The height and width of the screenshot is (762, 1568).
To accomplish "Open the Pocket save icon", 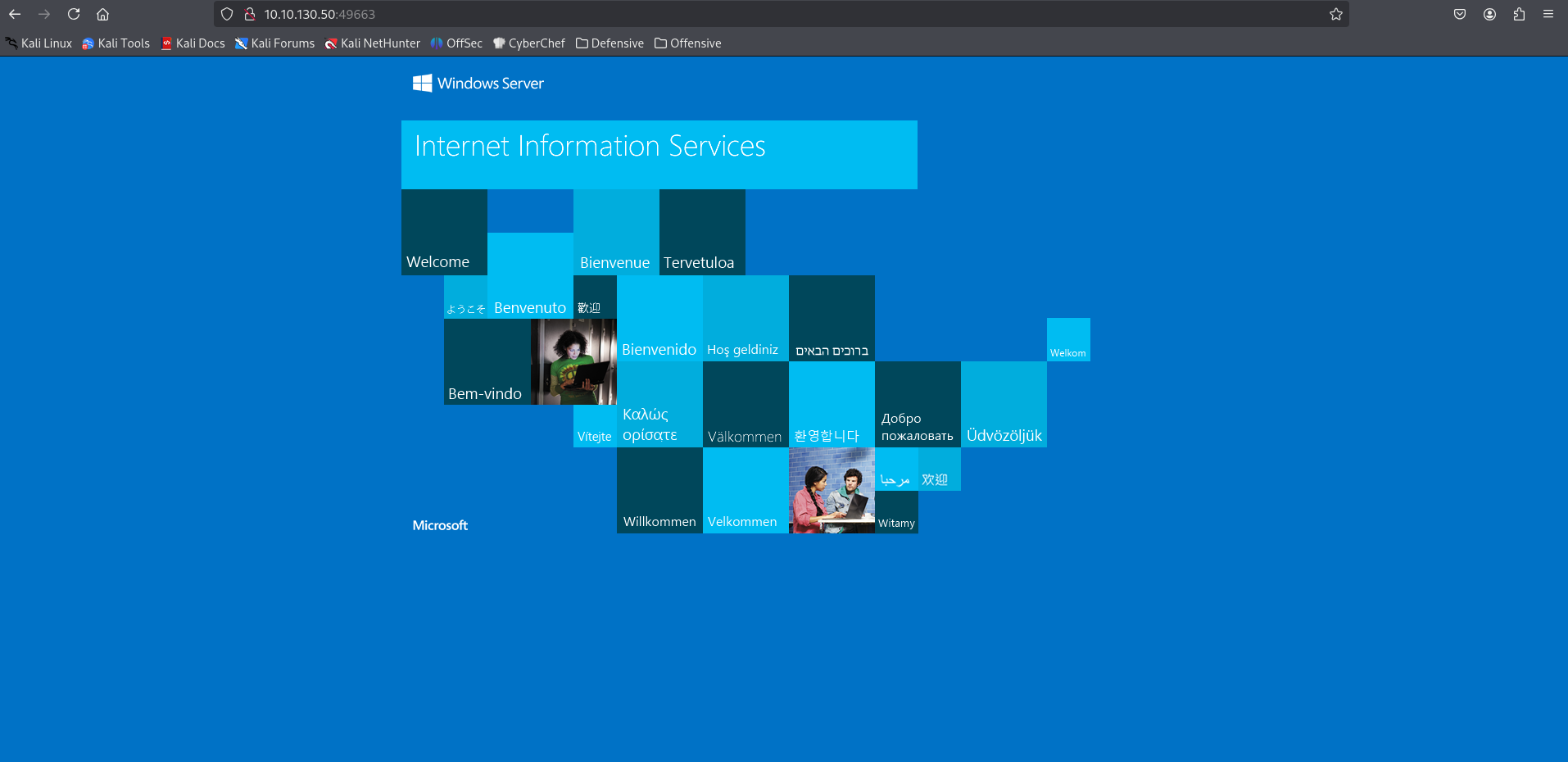I will tap(1459, 14).
